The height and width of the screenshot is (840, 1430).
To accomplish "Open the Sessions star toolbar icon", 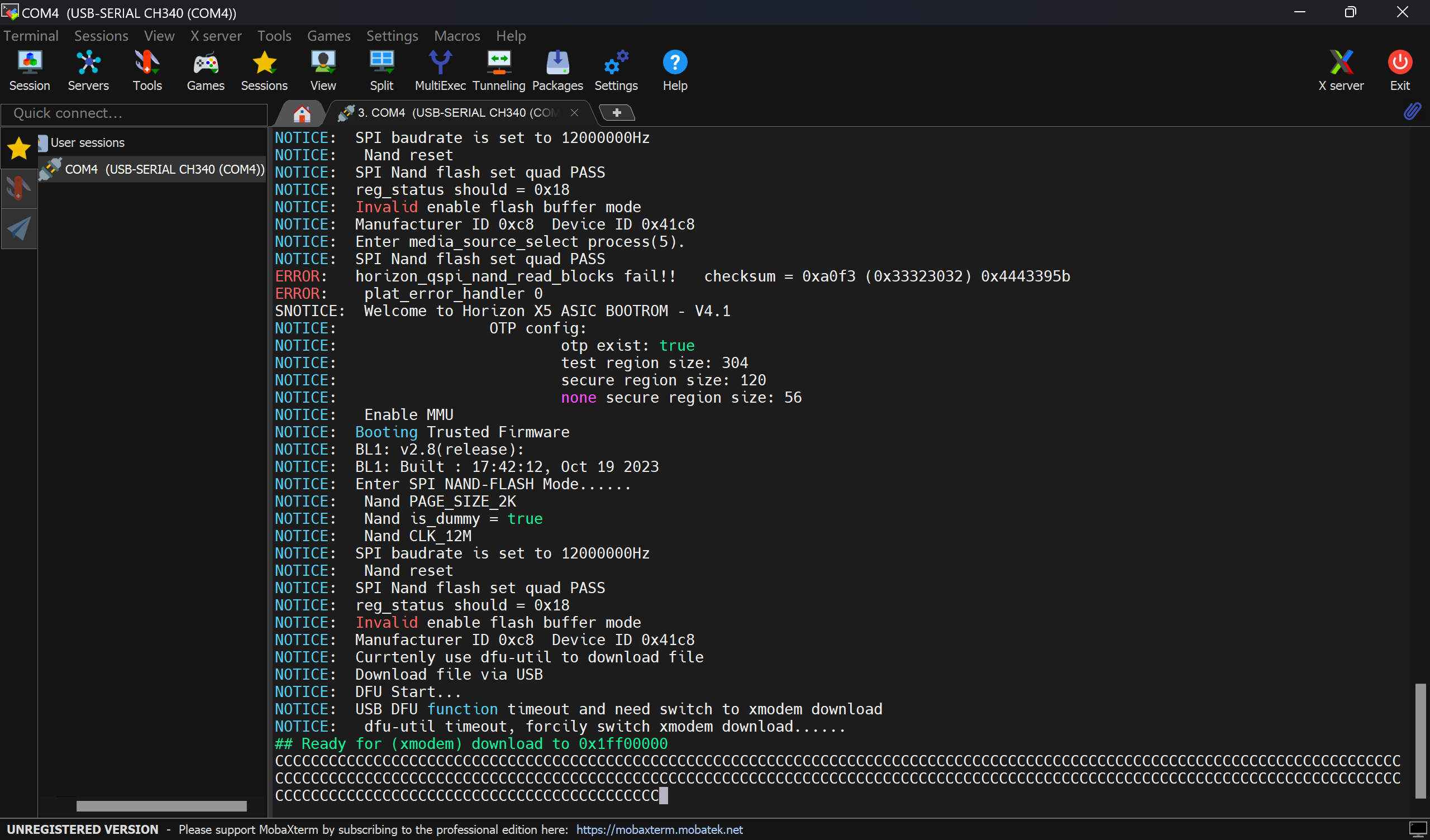I will click(x=264, y=70).
